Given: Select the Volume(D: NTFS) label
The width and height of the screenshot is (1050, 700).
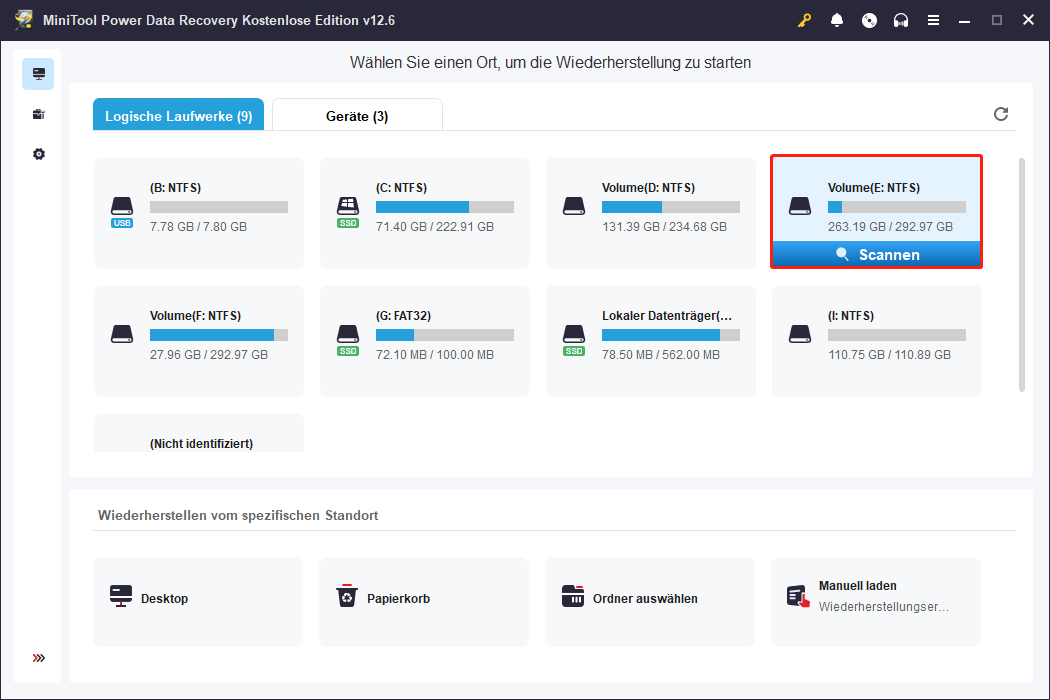Looking at the screenshot, I should click(x=648, y=188).
